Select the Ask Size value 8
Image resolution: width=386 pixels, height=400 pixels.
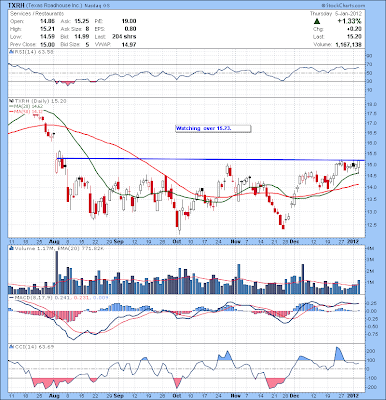87,29
